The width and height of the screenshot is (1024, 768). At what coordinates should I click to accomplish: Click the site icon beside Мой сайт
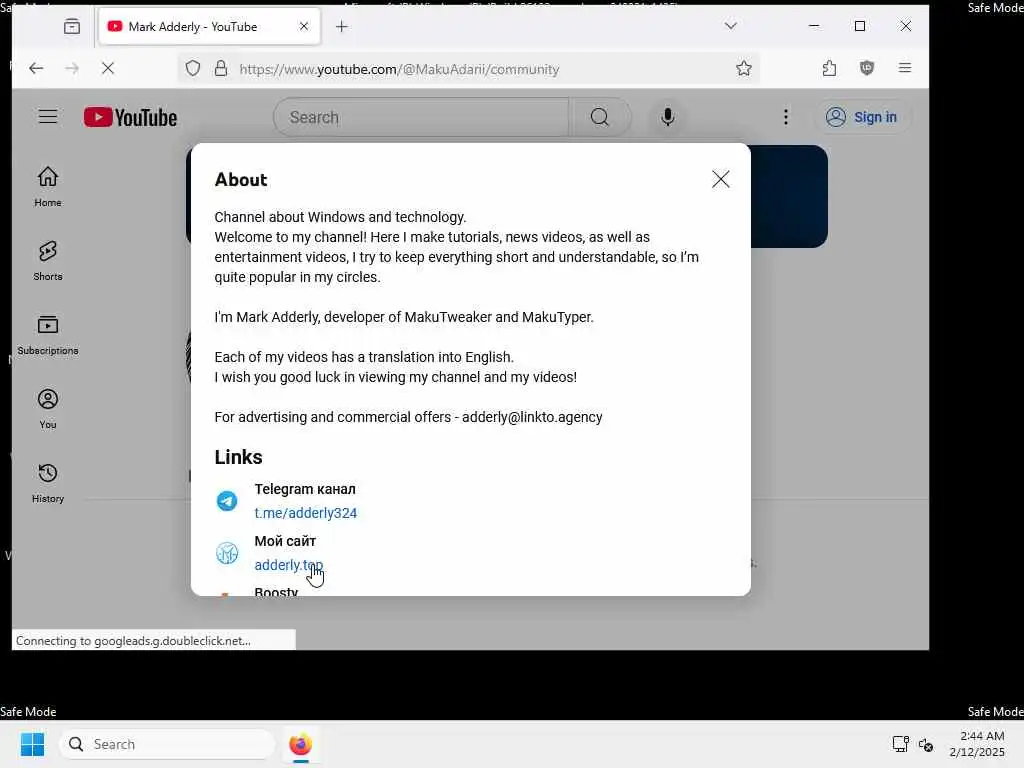(227, 553)
